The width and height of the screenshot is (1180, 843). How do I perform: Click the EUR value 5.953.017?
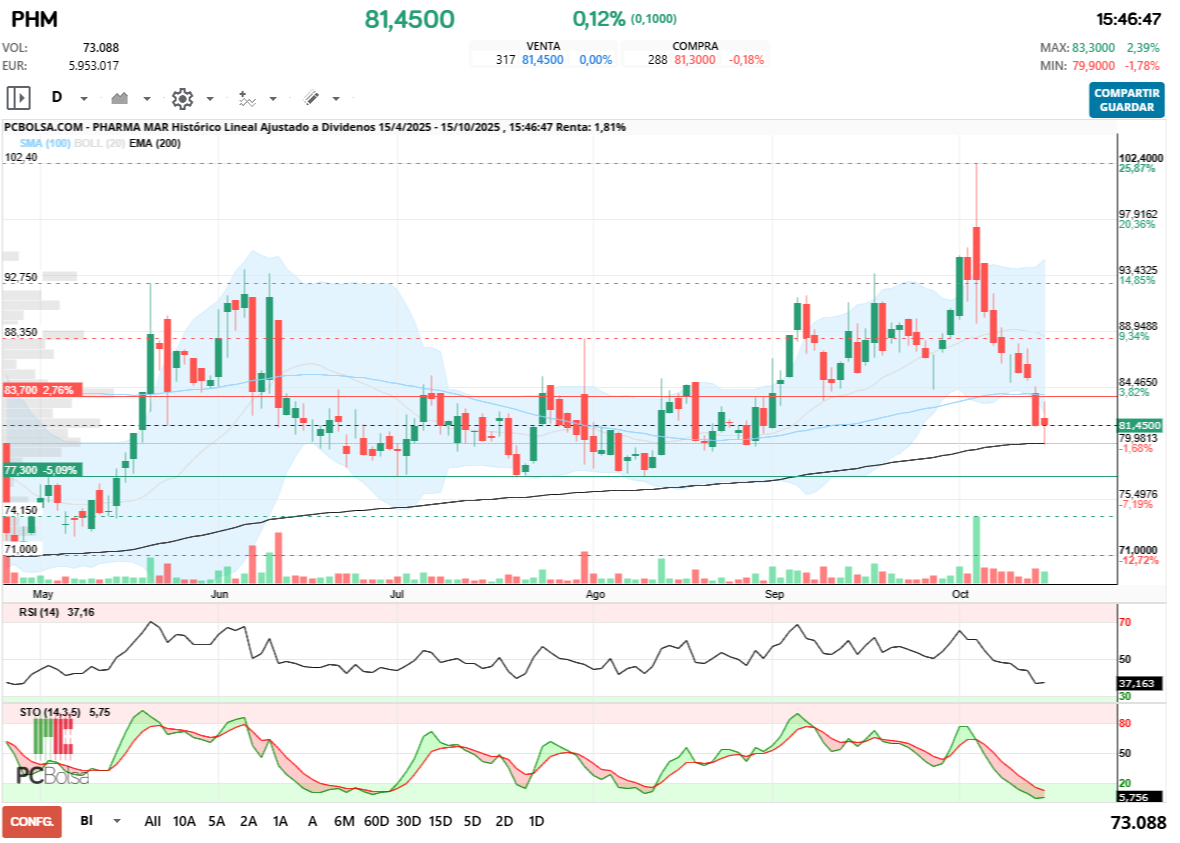(x=94, y=65)
